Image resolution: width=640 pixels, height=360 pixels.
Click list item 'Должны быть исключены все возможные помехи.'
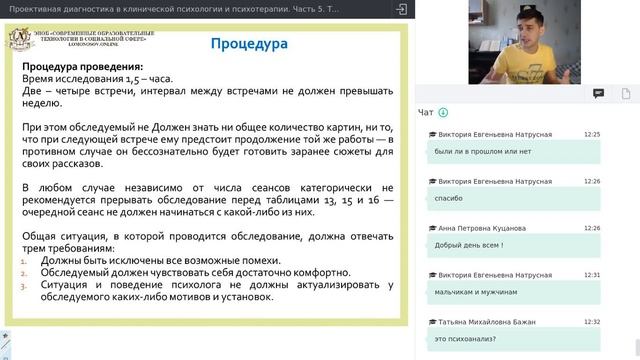coord(160,260)
